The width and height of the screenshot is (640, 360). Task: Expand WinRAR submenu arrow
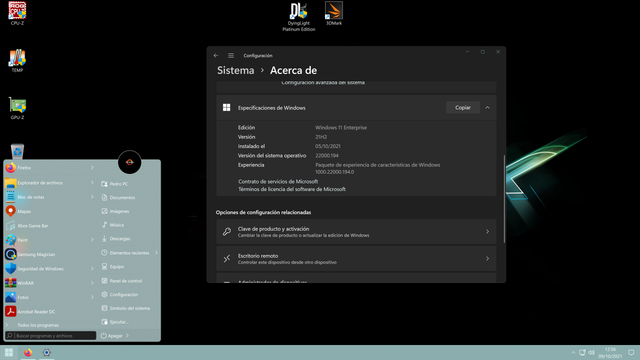pyautogui.click(x=92, y=283)
